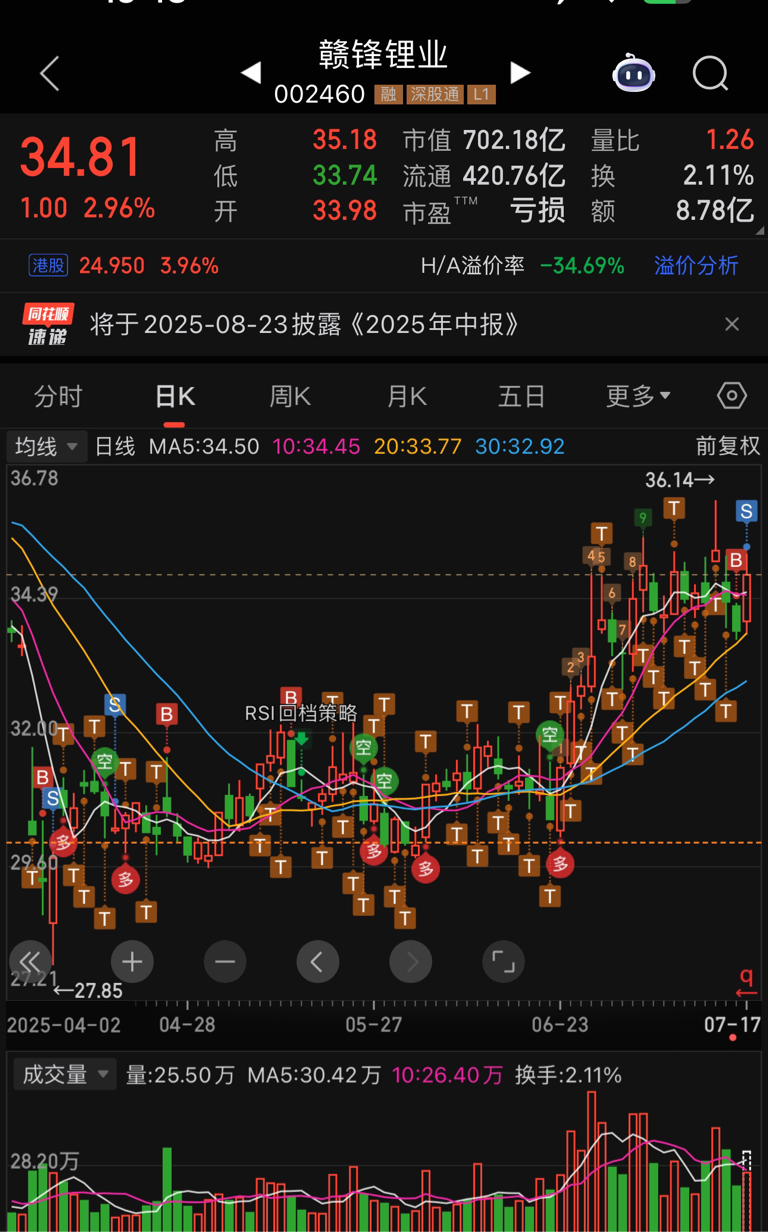The height and width of the screenshot is (1232, 768).
Task: Open the robot AI assistant icon
Action: tap(634, 73)
